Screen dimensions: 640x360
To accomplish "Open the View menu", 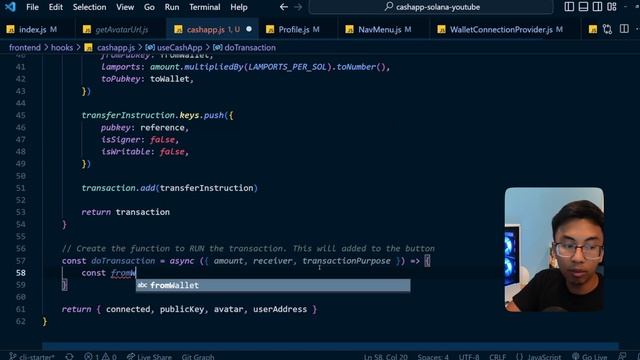I will point(125,7).
